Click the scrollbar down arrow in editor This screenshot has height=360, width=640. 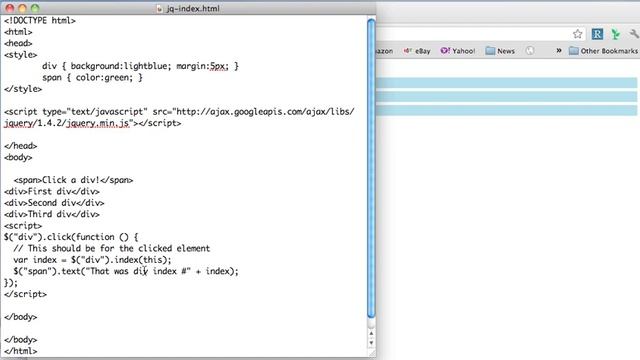tap(371, 343)
